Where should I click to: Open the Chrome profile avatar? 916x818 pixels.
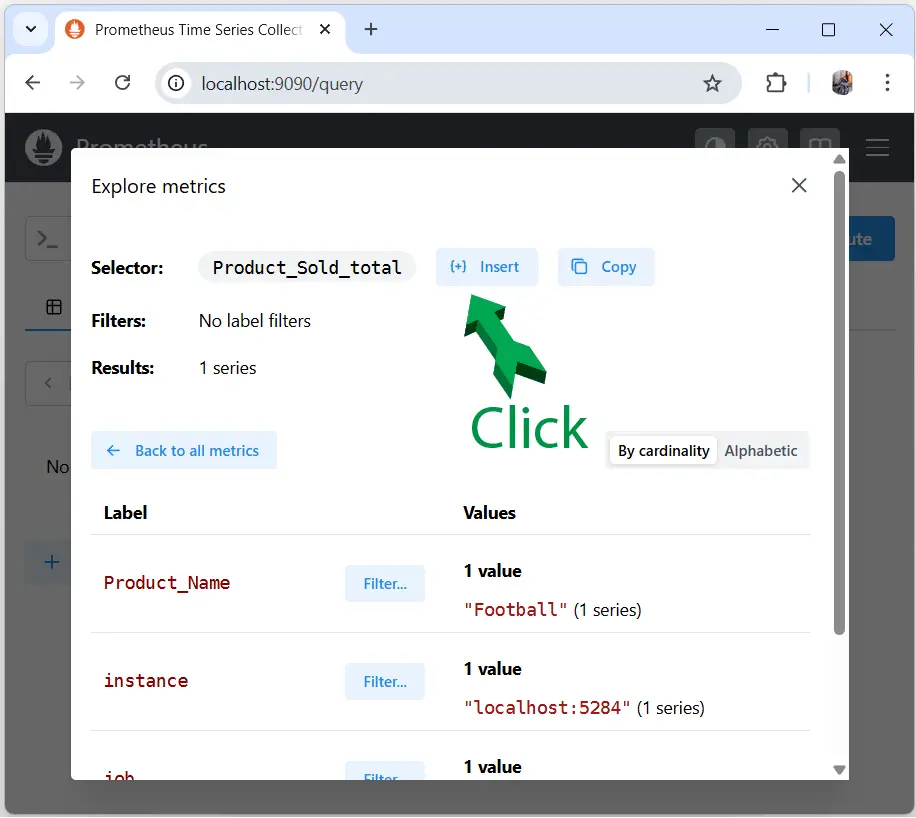pos(842,83)
